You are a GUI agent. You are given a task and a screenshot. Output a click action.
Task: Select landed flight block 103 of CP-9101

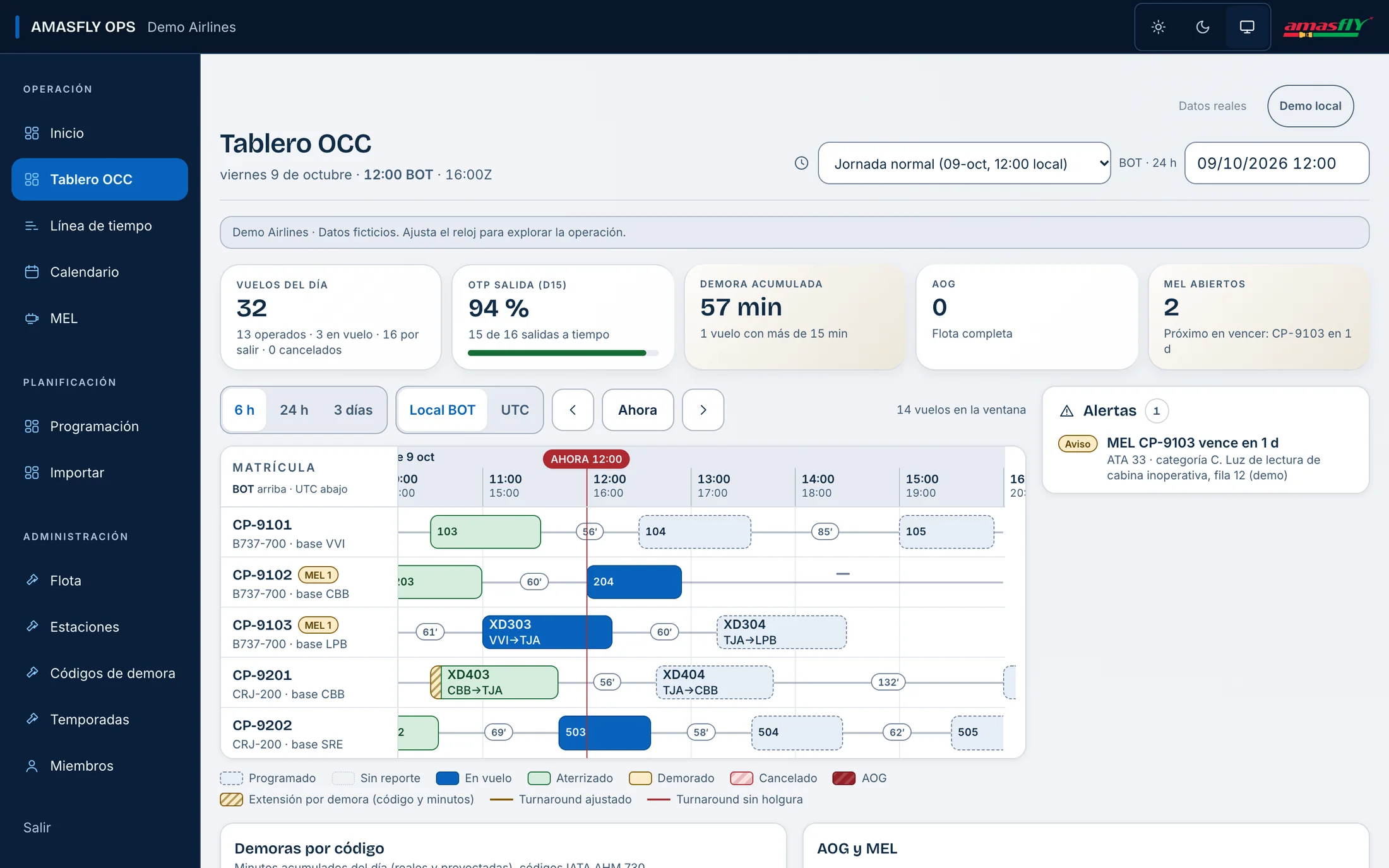point(486,532)
